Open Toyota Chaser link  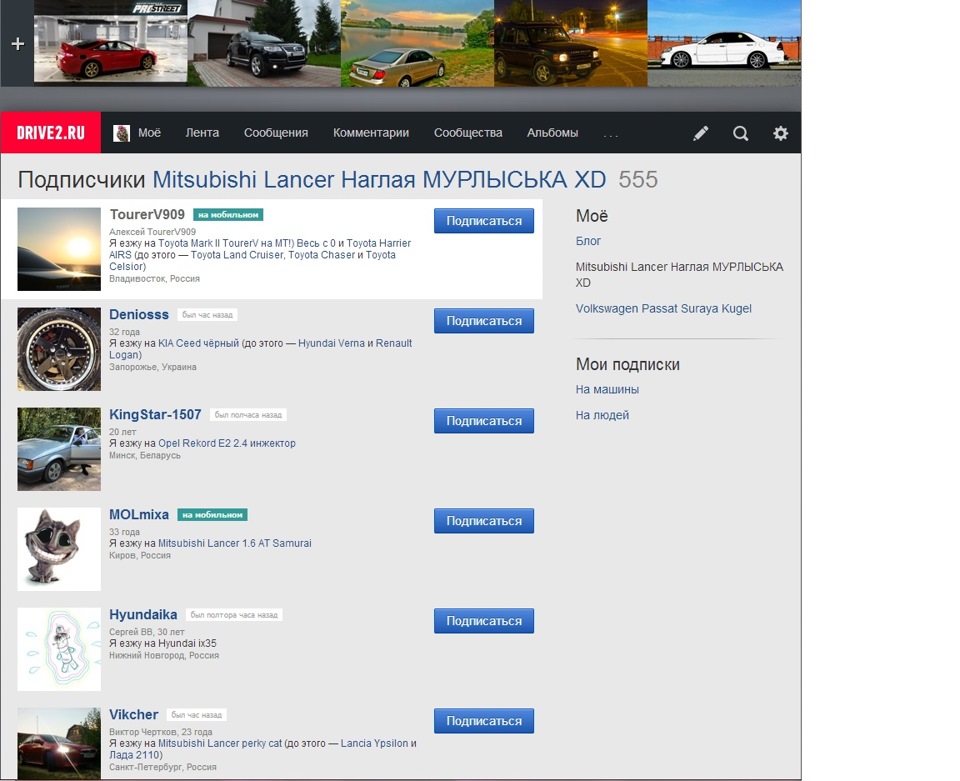coord(321,255)
